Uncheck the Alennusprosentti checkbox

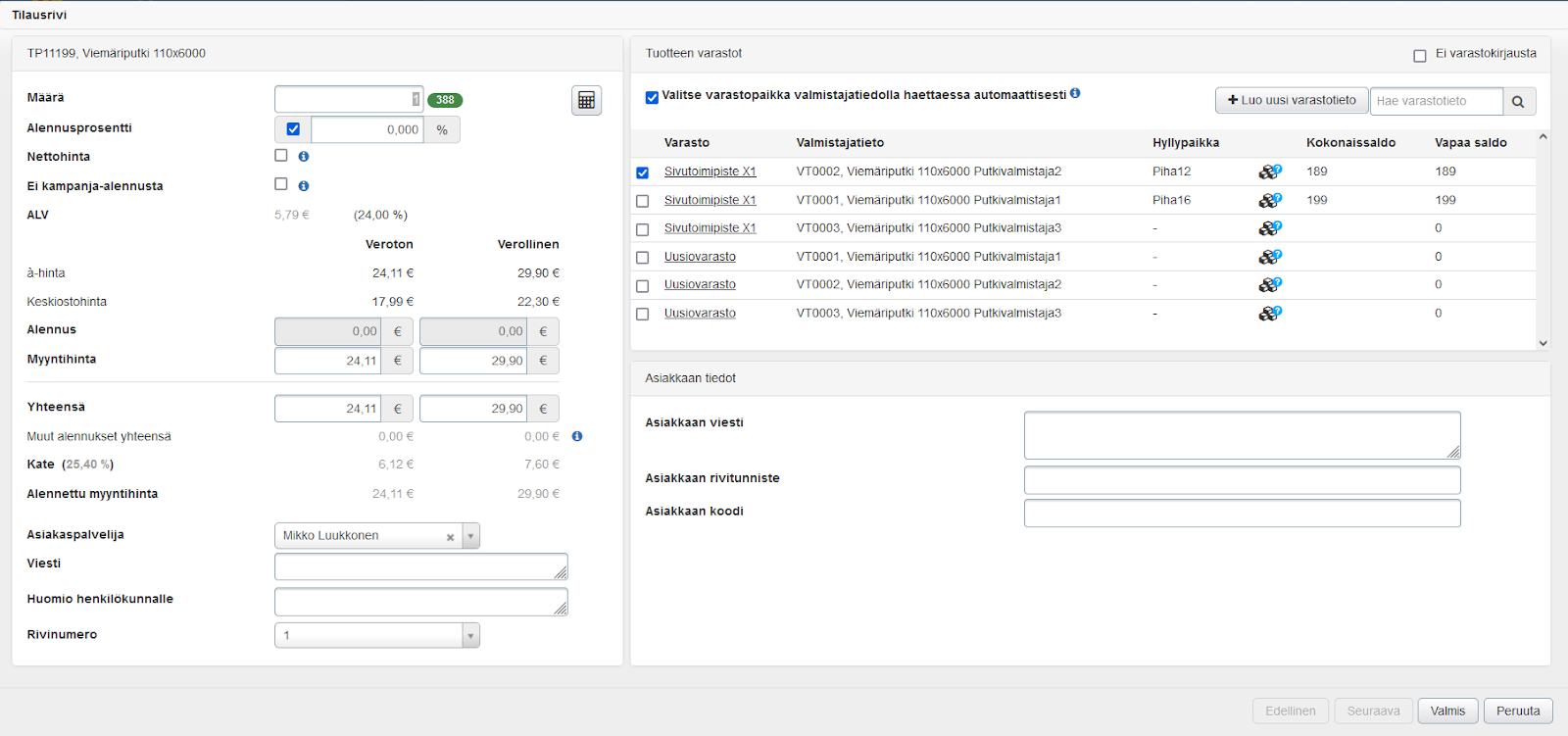pyautogui.click(x=293, y=129)
